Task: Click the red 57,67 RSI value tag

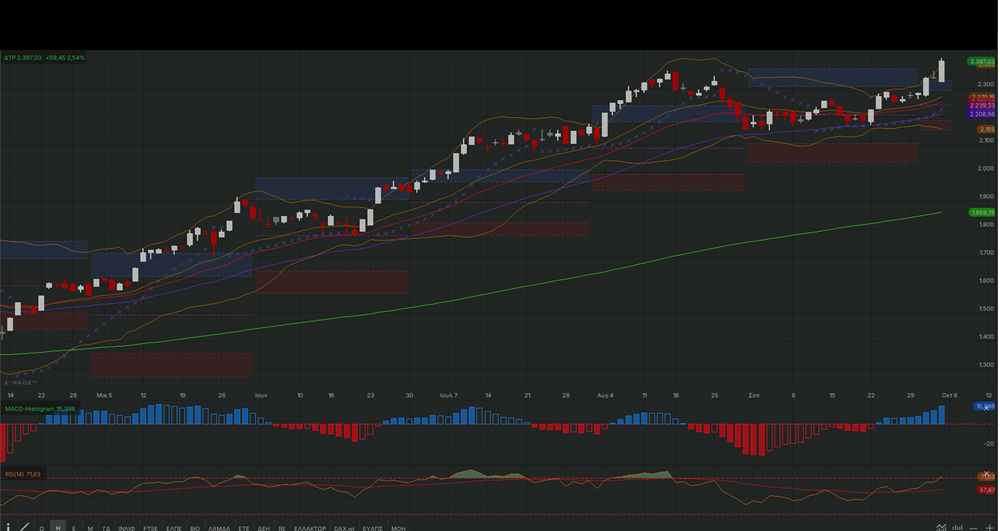Action: (986, 490)
